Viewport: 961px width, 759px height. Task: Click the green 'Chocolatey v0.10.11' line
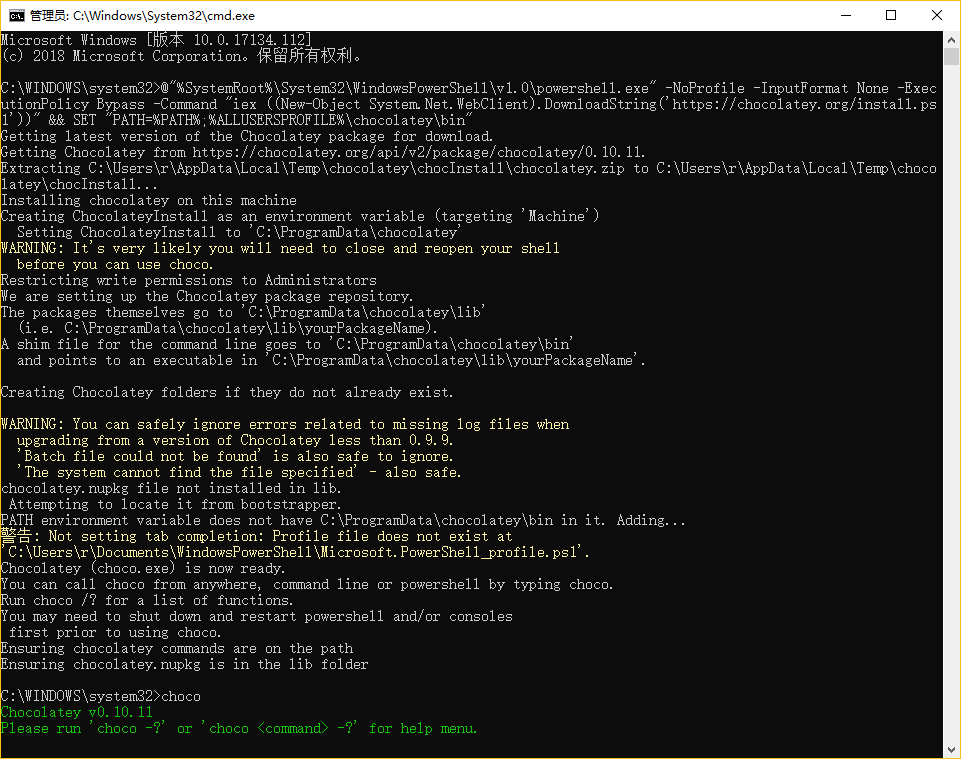77,712
